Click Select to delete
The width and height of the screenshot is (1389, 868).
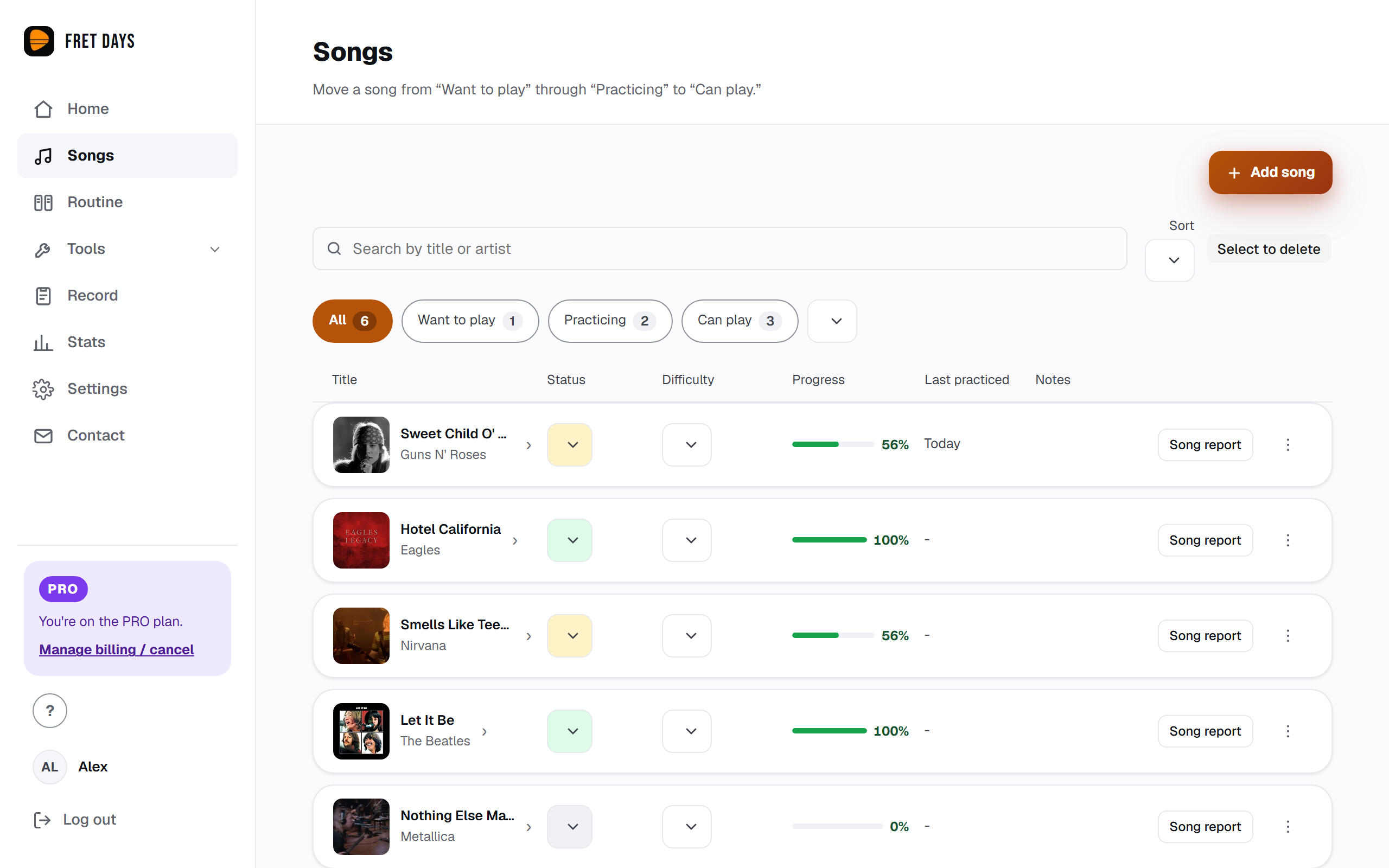coord(1269,249)
